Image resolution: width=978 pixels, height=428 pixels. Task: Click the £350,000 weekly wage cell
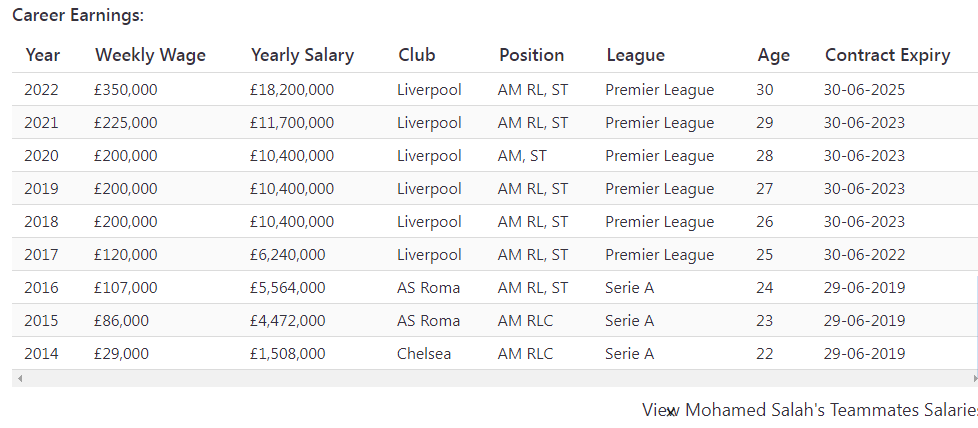[125, 90]
